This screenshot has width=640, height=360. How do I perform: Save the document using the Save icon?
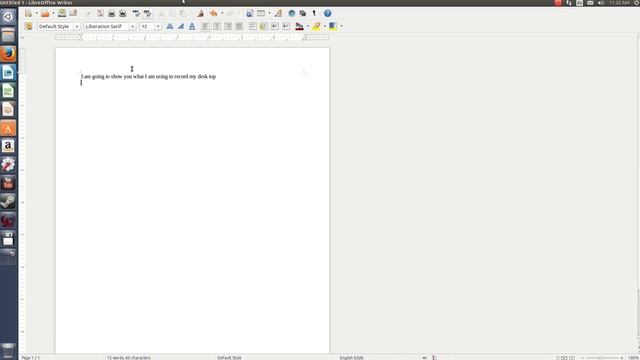pos(62,13)
